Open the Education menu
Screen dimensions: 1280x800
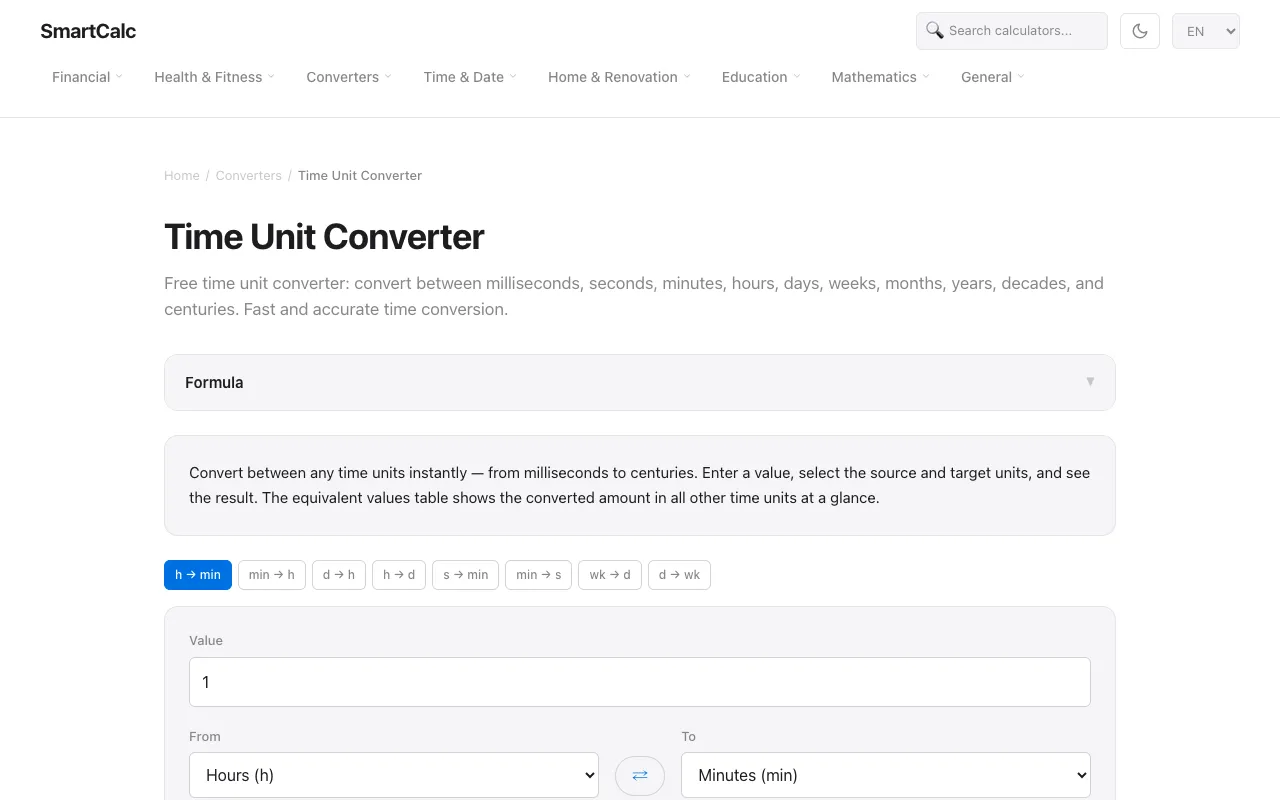(x=761, y=77)
